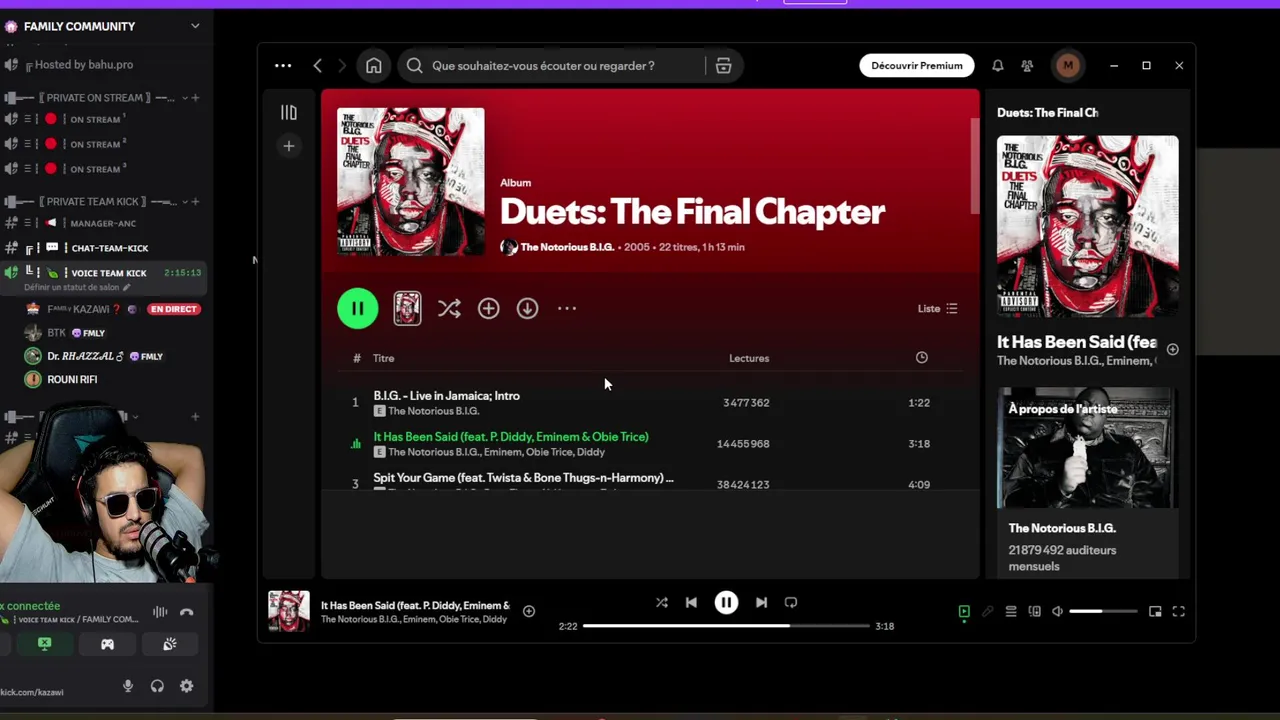Open the Spotify three-dot app menu

coord(283,66)
